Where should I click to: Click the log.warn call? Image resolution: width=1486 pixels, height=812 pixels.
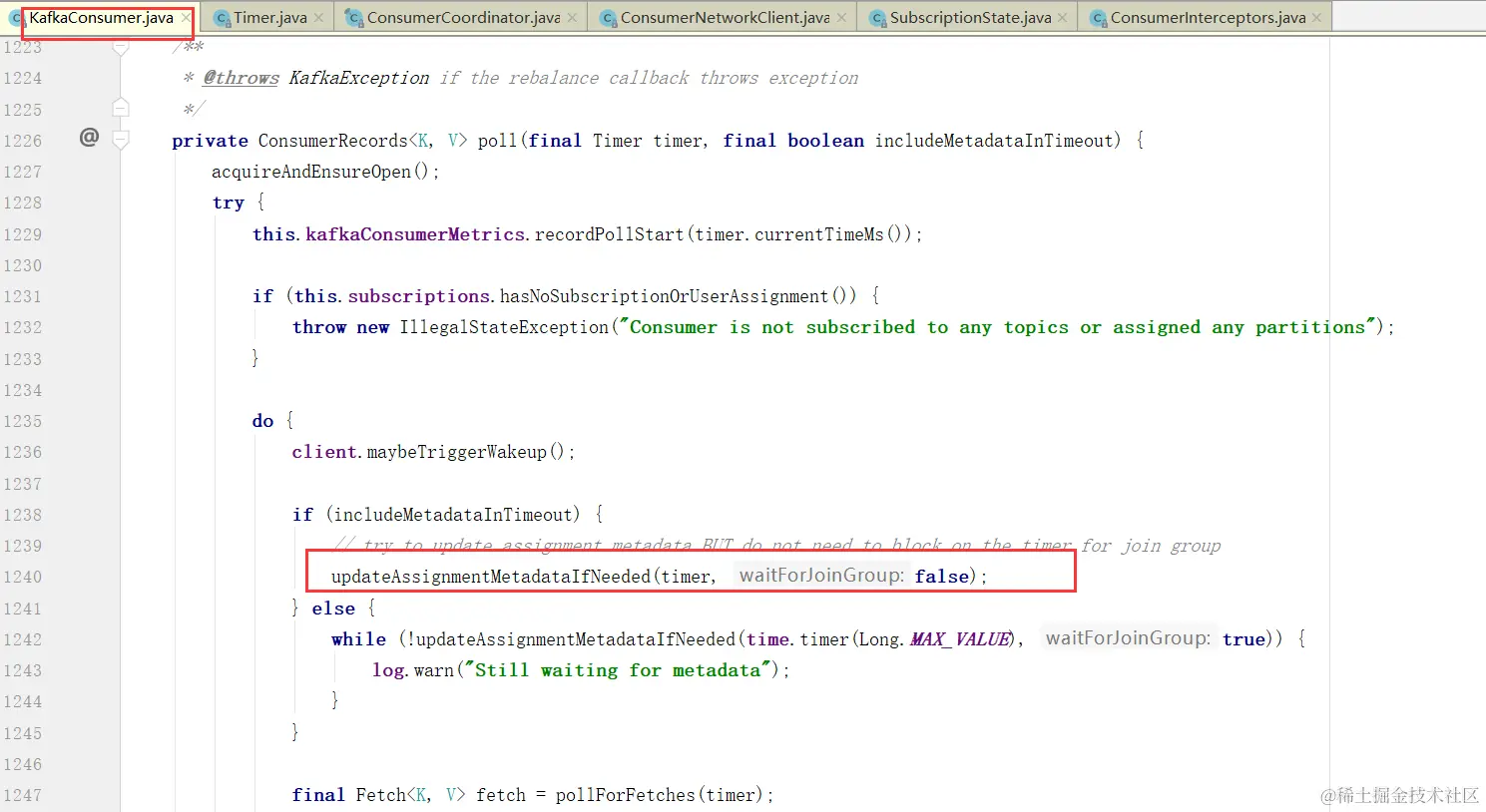click(412, 670)
